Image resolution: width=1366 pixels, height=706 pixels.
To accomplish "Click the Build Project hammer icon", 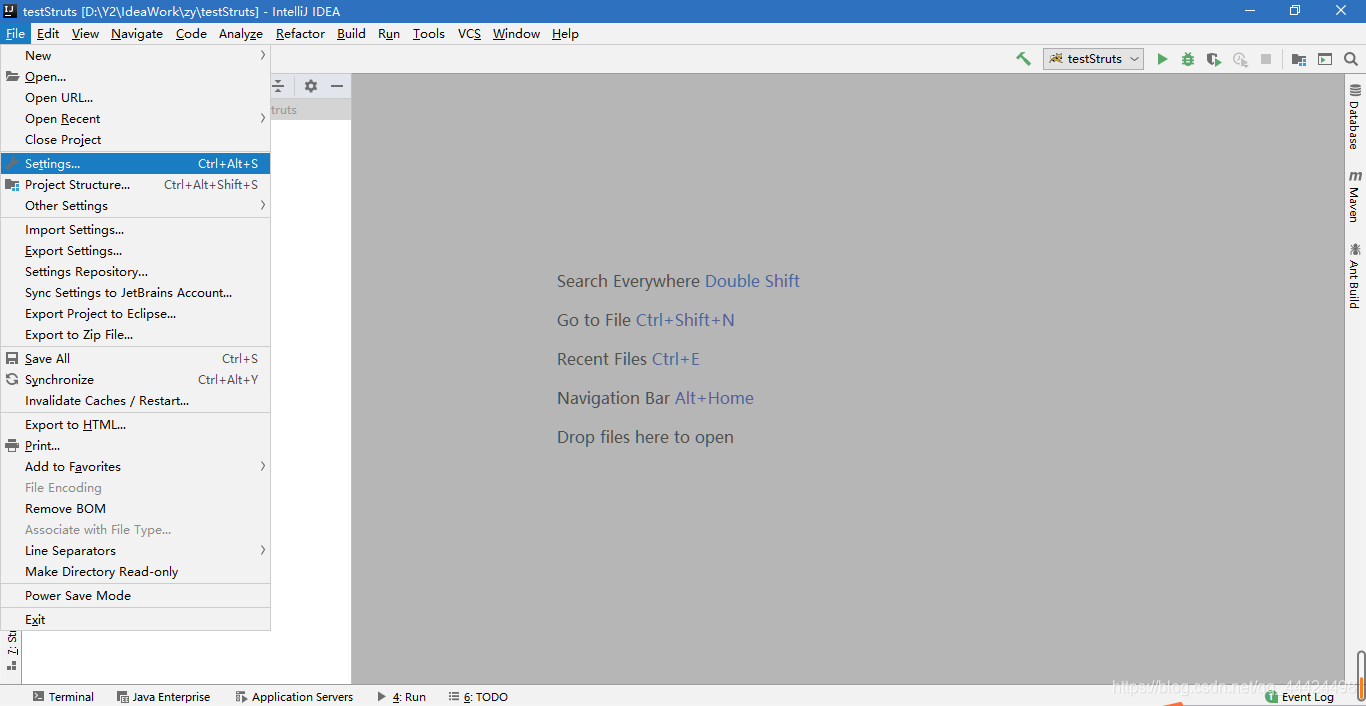I will click(x=1023, y=59).
